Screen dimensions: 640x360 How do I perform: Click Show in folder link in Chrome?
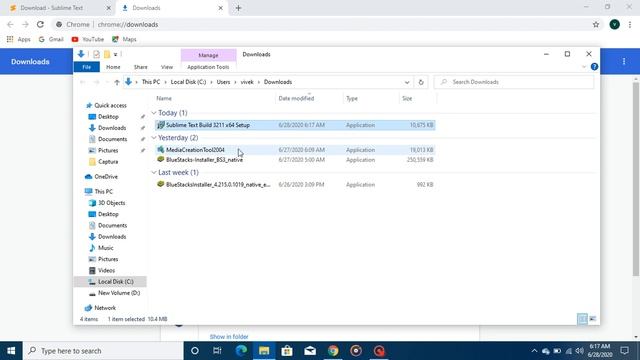click(x=229, y=337)
